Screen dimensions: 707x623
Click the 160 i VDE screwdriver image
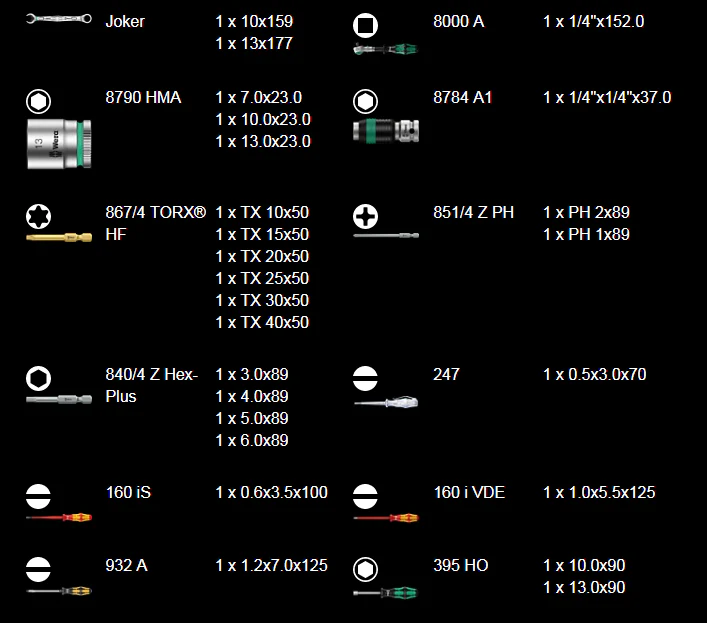[x=386, y=518]
